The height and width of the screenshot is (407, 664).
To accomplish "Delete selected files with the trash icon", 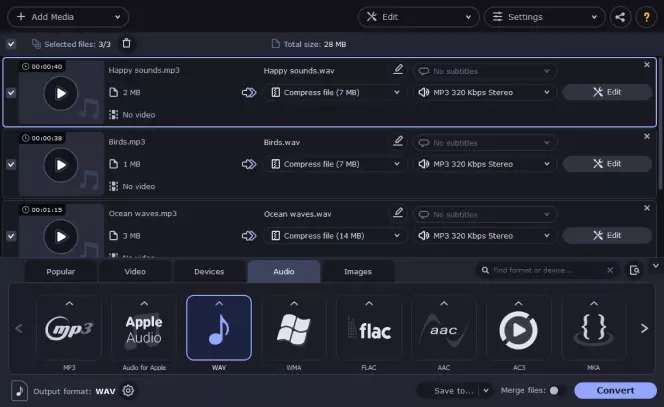I will [127, 44].
